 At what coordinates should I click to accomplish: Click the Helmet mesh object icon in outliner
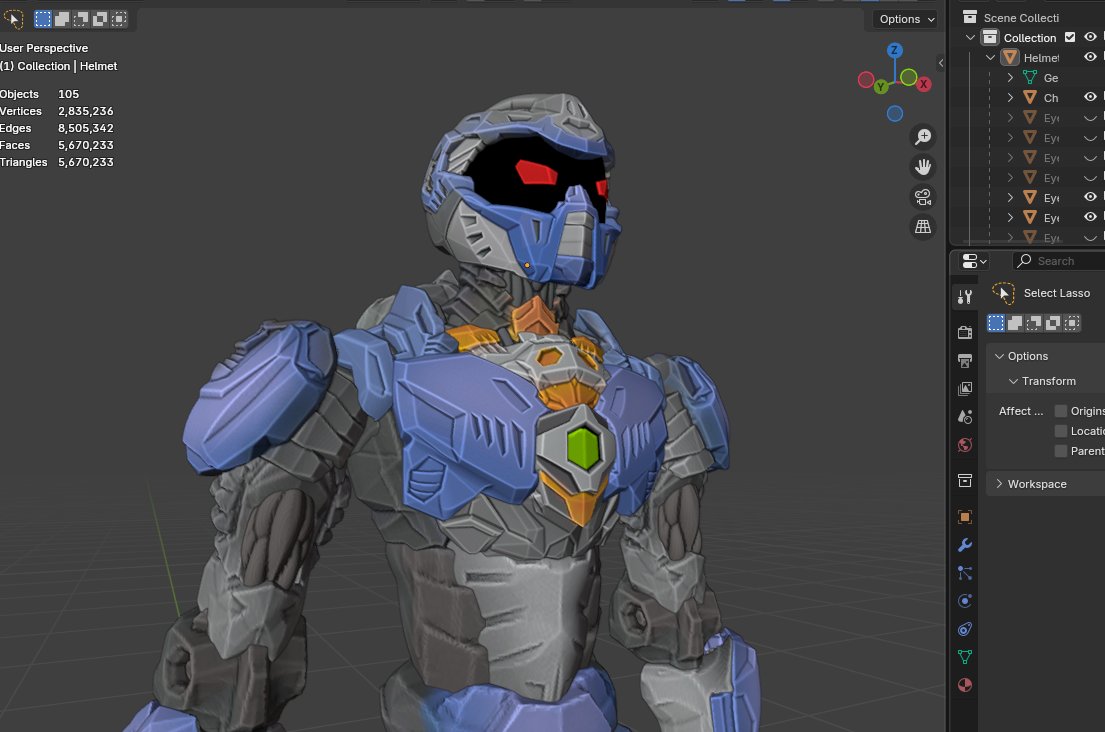(1010, 57)
